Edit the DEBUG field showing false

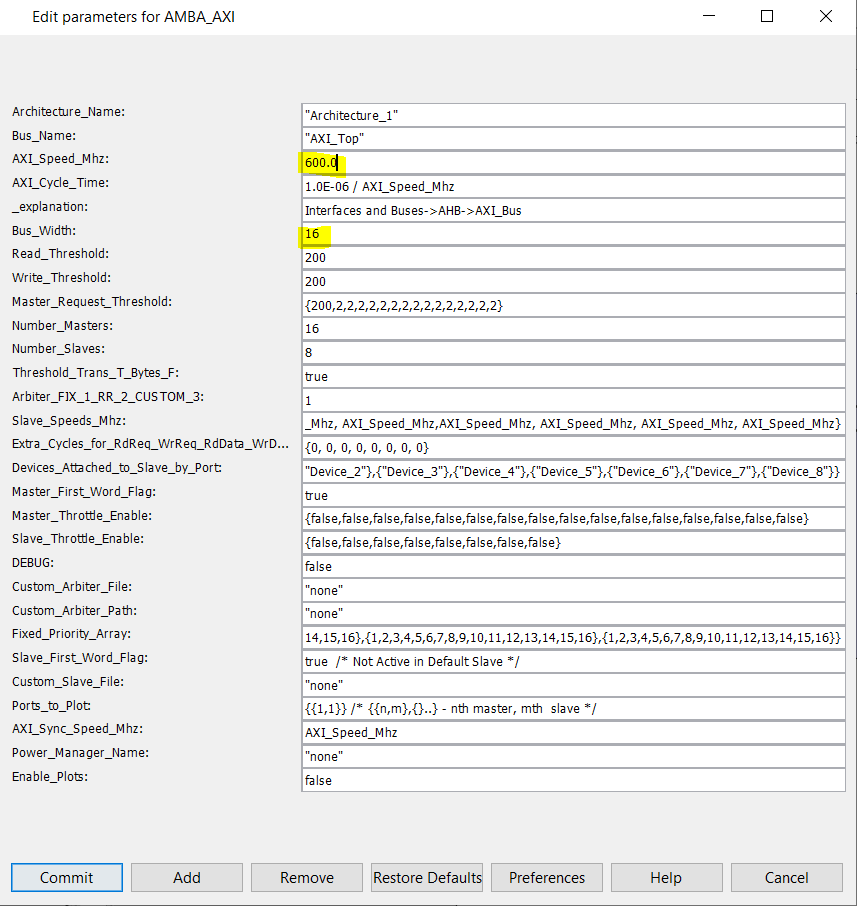click(573, 566)
